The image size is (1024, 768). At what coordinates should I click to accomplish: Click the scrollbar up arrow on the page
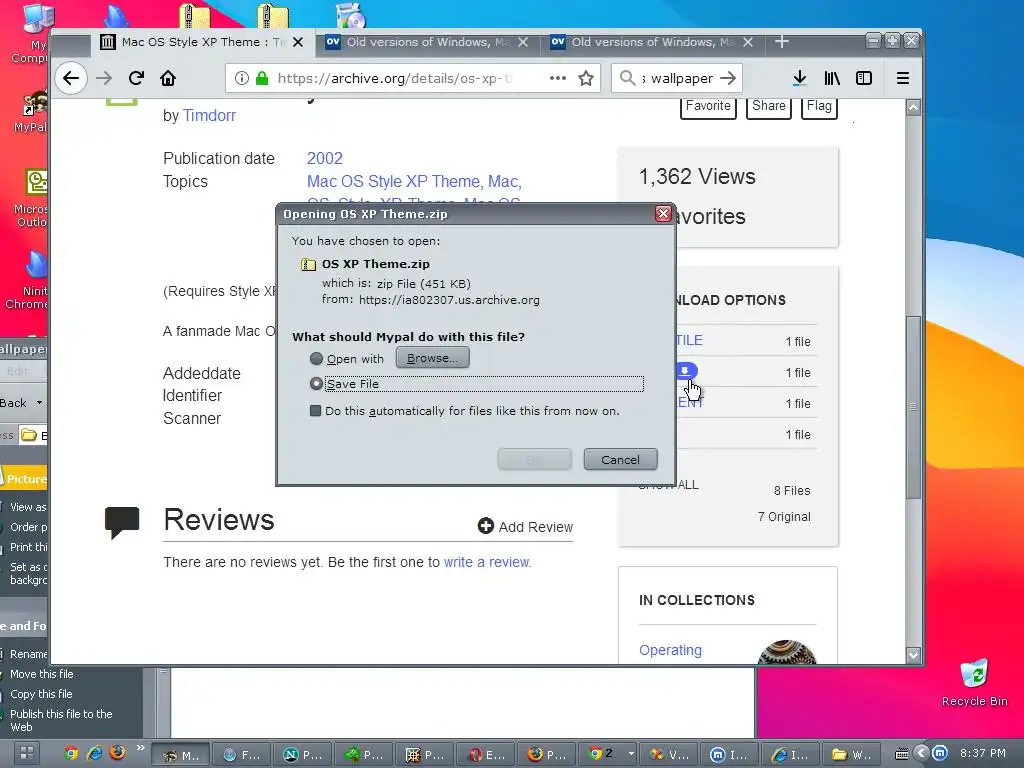[x=914, y=107]
